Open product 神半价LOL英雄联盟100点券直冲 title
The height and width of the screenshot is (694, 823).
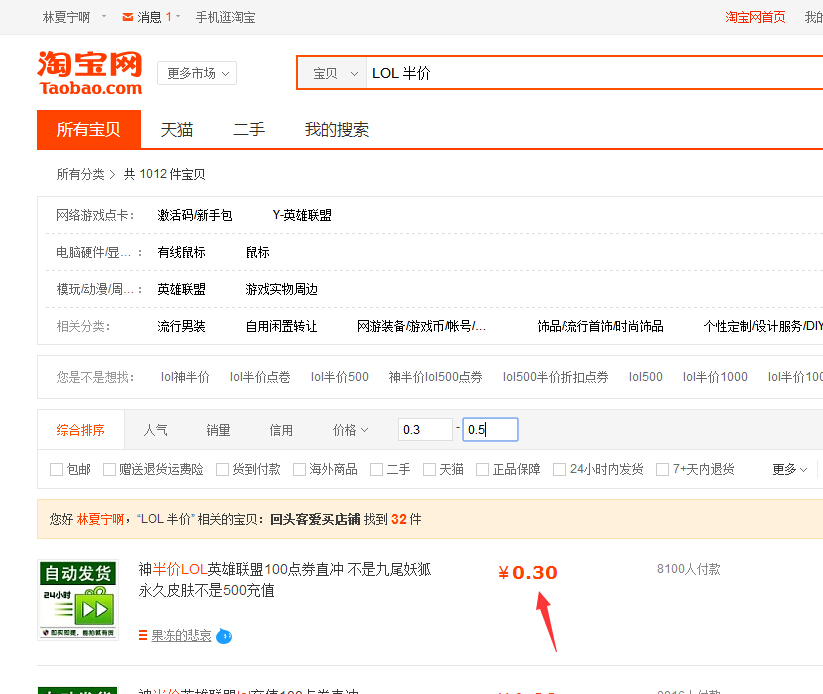[x=285, y=580]
